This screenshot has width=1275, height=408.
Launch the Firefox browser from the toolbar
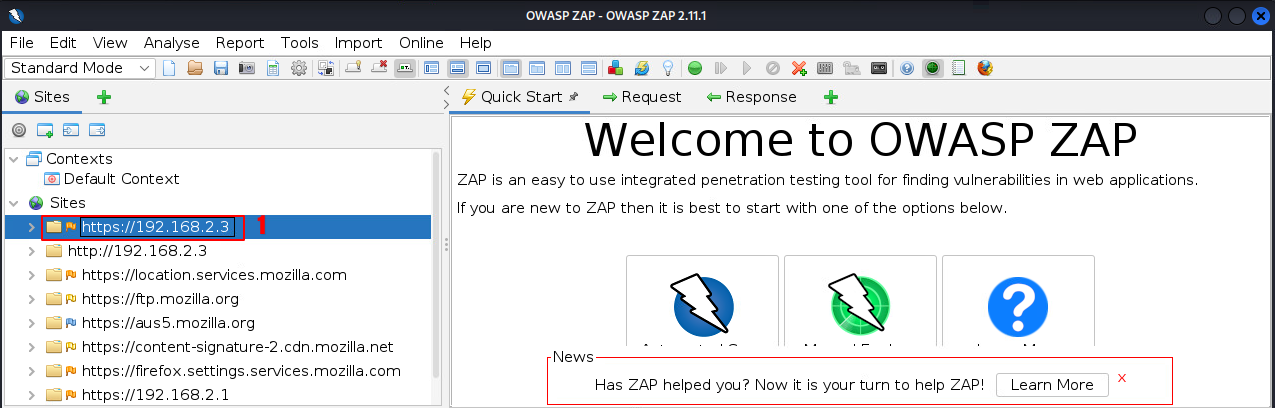[x=985, y=68]
